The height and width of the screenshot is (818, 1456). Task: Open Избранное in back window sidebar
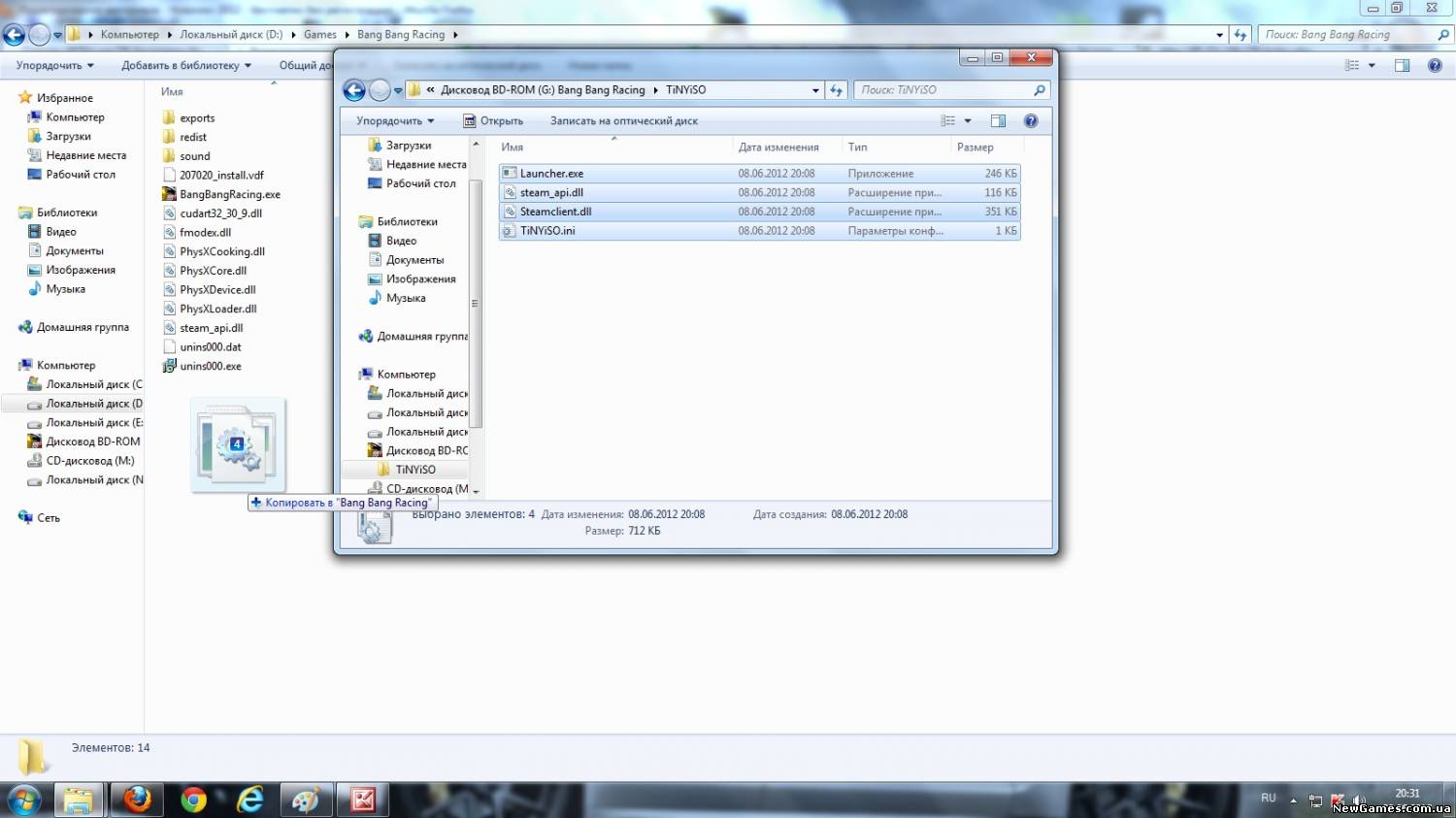click(x=56, y=98)
